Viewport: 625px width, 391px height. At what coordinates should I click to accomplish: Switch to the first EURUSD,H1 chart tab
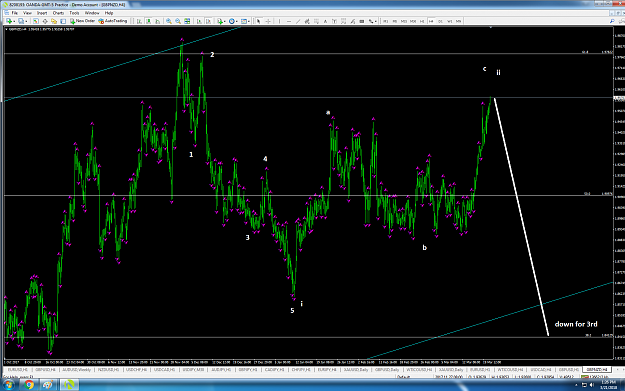[18, 370]
